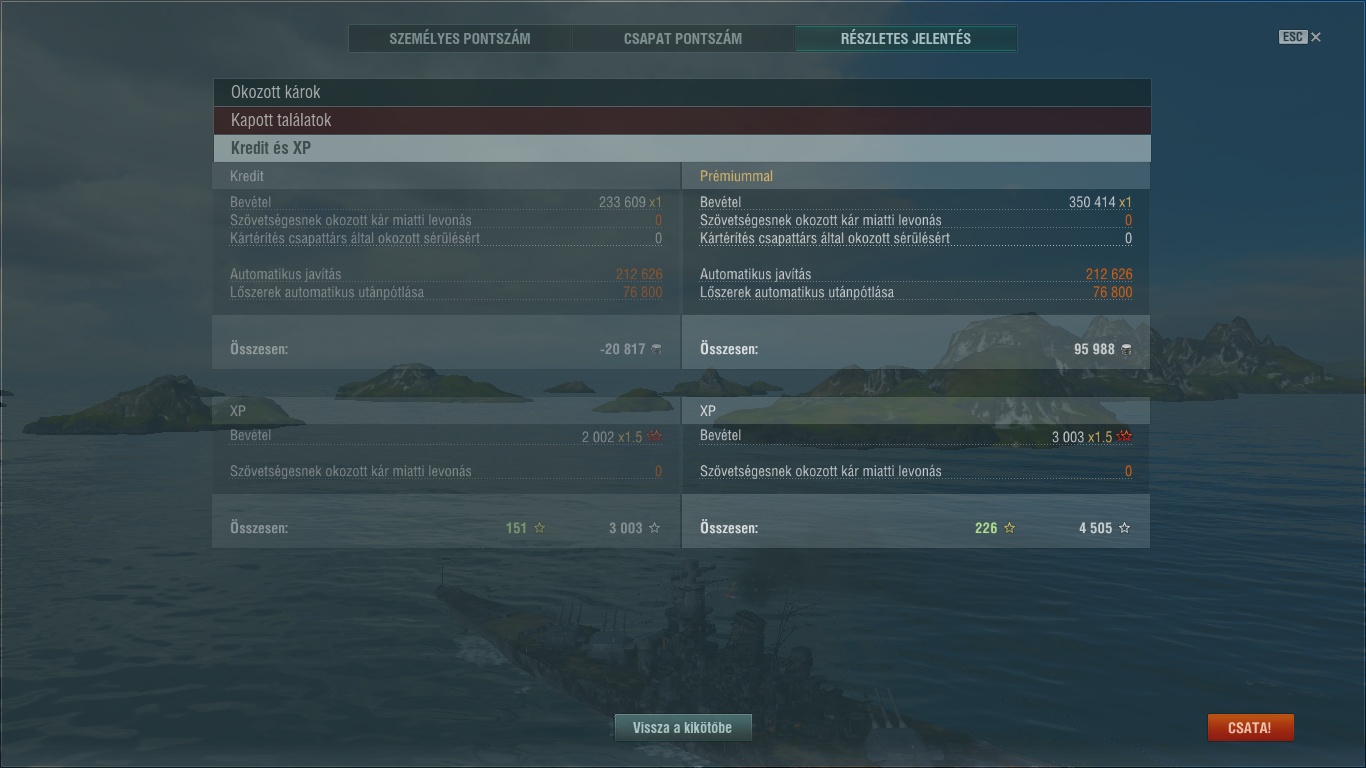This screenshot has width=1366, height=768.
Task: Click the credits coin icon beside 95 988
Action: click(x=1126, y=349)
